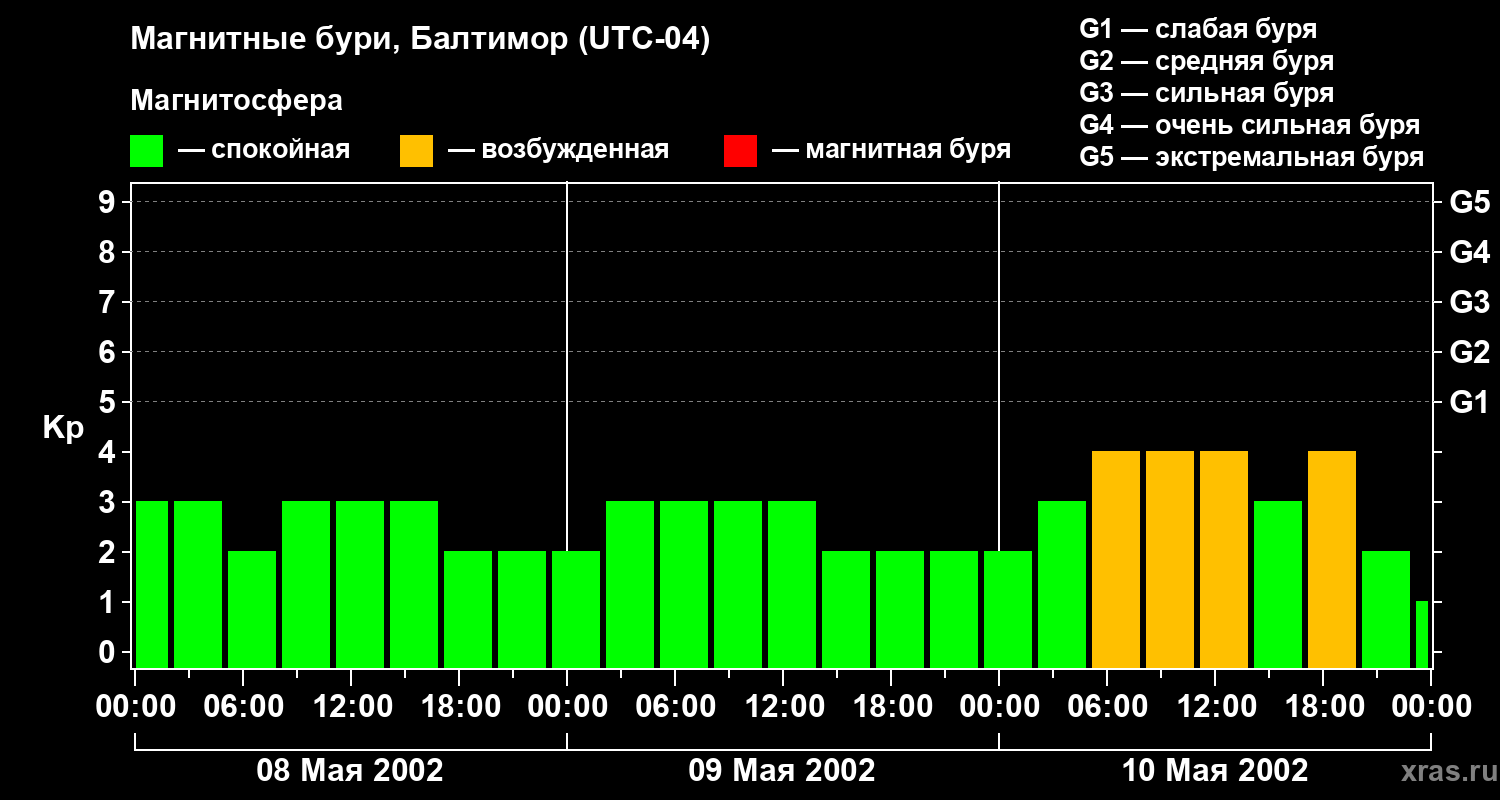Viewport: 1500px width, 800px height.
Task: Select the "09 Мая 2002" date label
Action: 782,771
